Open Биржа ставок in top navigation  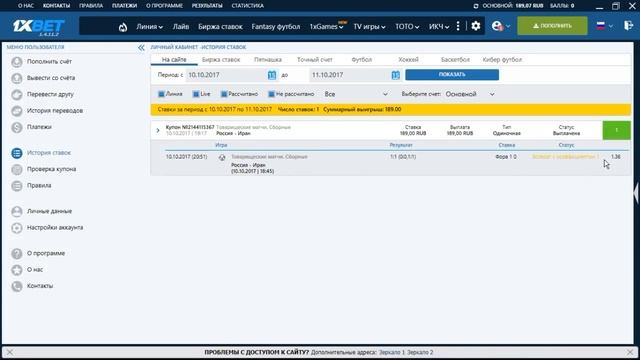point(220,27)
